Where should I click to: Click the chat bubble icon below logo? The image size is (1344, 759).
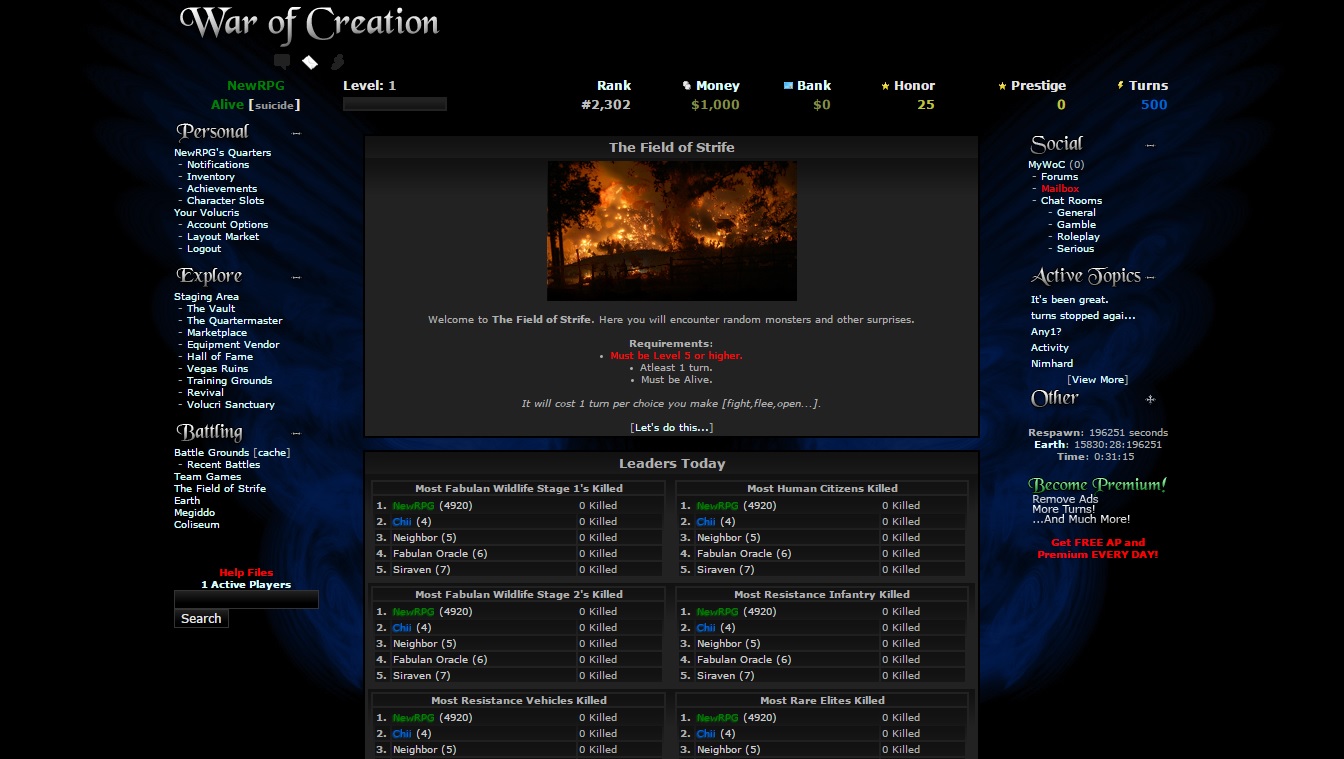282,62
